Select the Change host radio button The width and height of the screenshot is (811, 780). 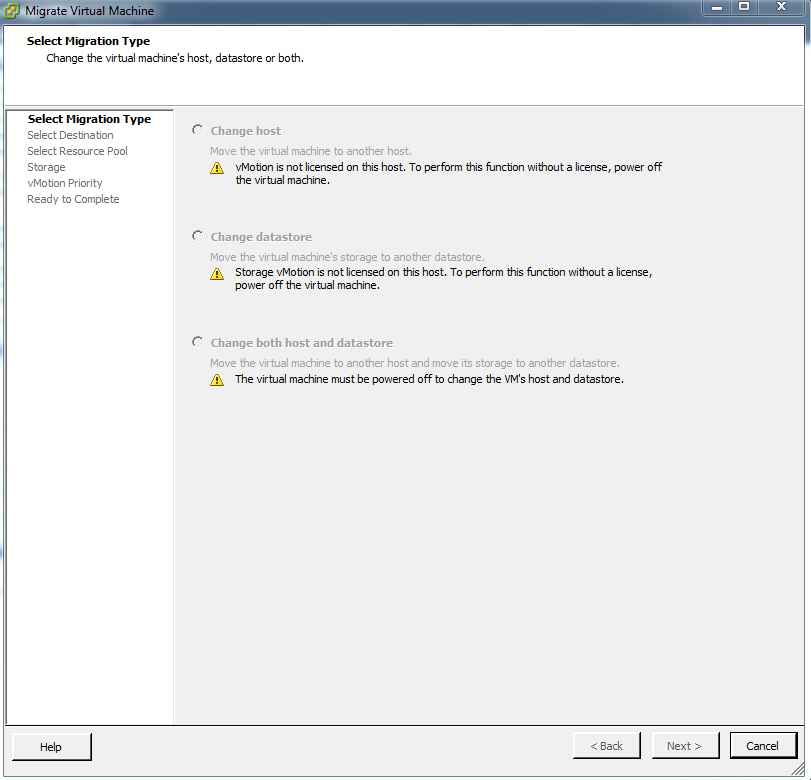click(x=198, y=130)
